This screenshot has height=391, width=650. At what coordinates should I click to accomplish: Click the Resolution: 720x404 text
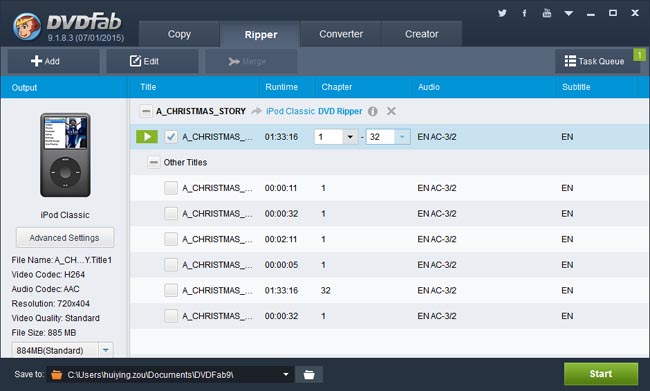(x=51, y=304)
